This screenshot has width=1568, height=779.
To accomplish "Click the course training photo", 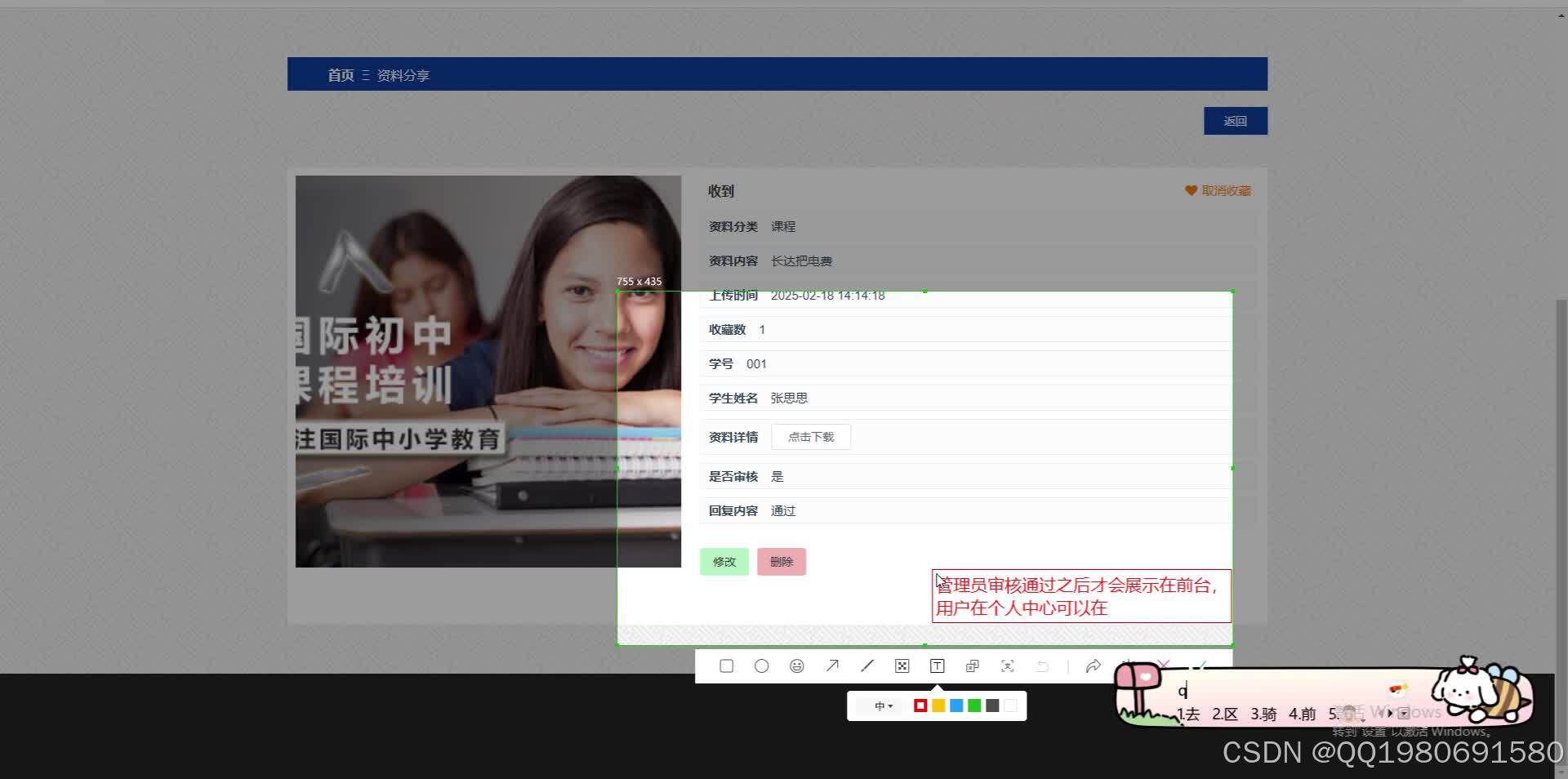I will click(488, 372).
